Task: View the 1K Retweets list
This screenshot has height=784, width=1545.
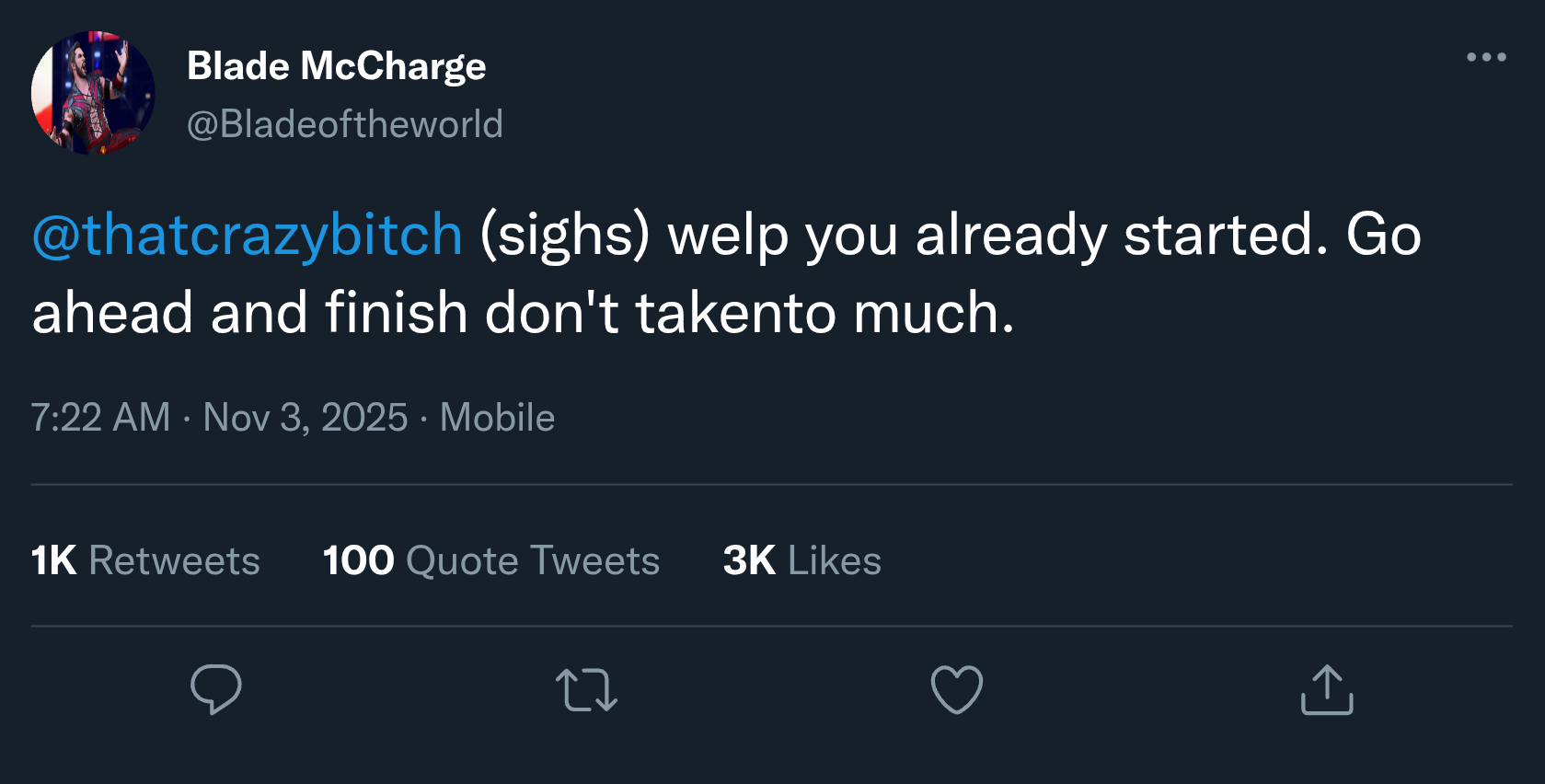Action: (145, 560)
